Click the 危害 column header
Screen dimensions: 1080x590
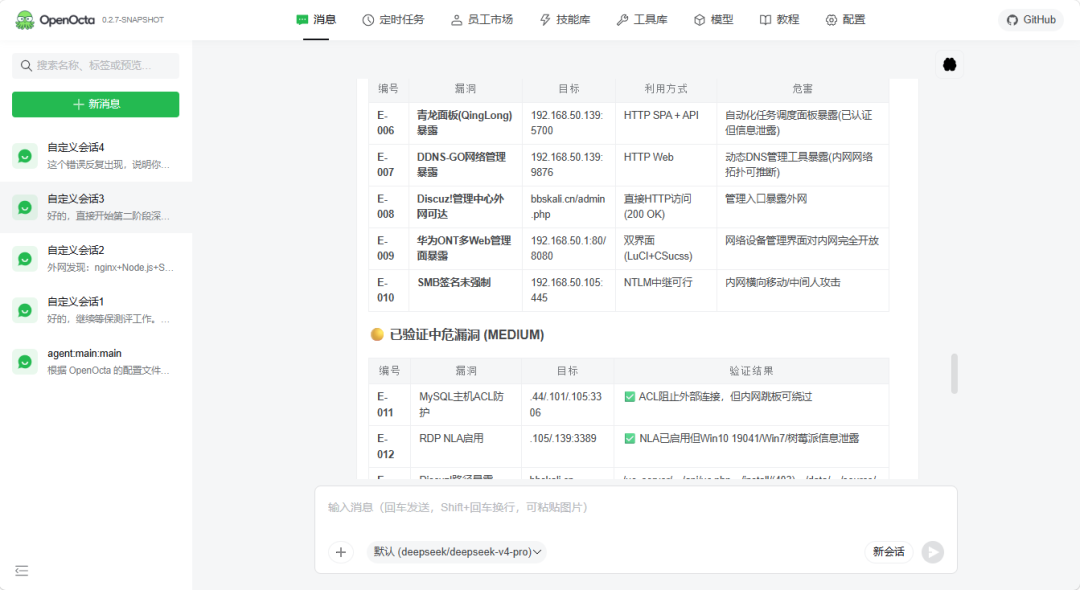coord(802,89)
